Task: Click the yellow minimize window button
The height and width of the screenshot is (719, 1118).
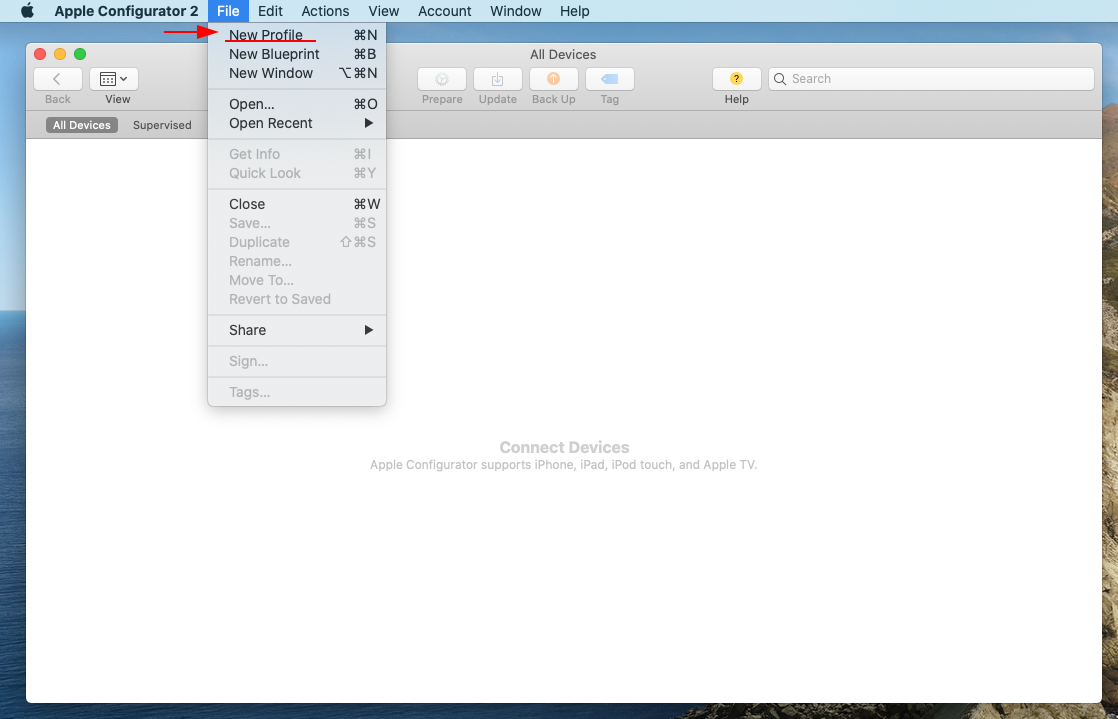Action: click(60, 54)
